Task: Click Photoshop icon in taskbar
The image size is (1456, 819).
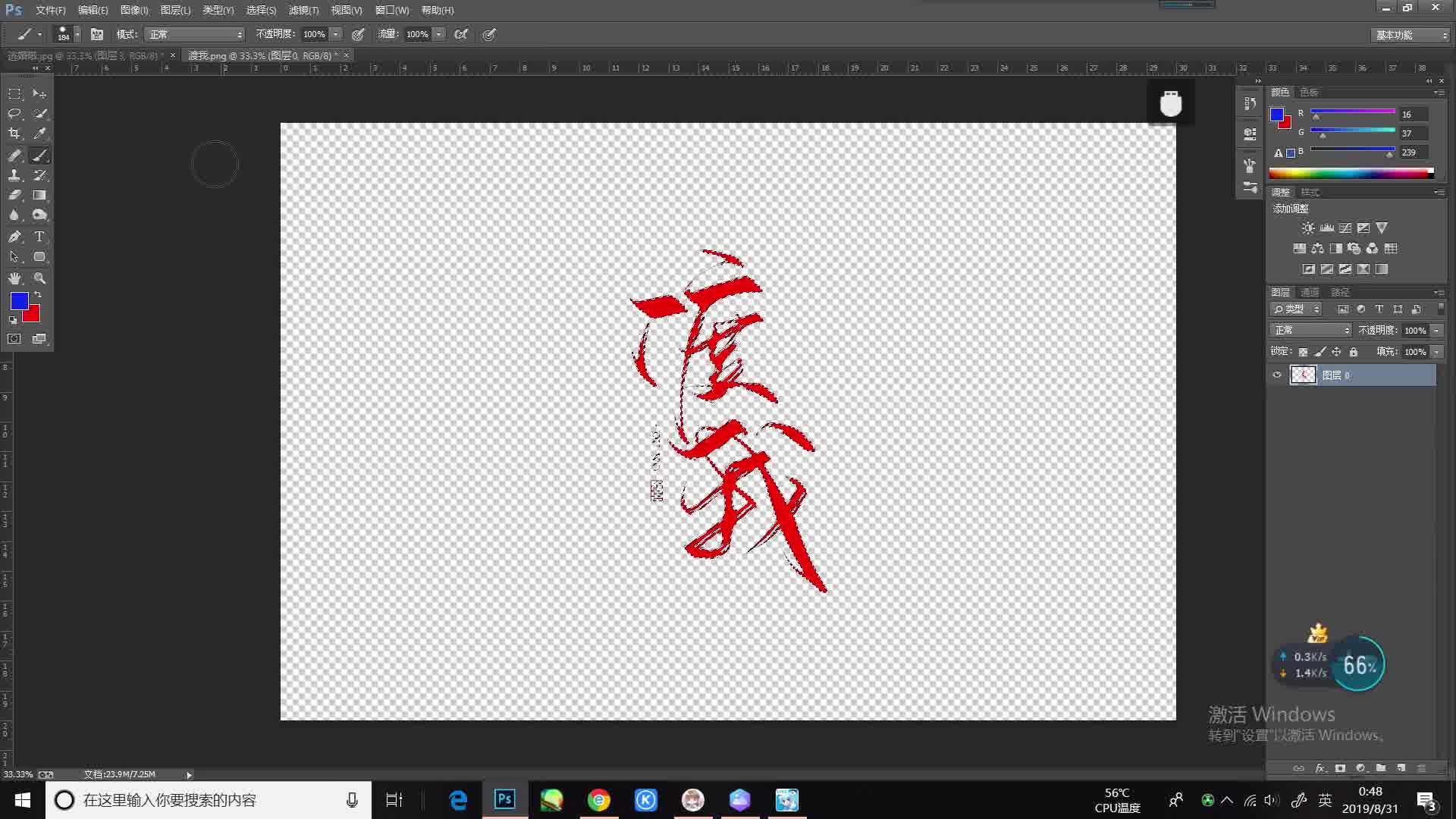Action: point(505,800)
